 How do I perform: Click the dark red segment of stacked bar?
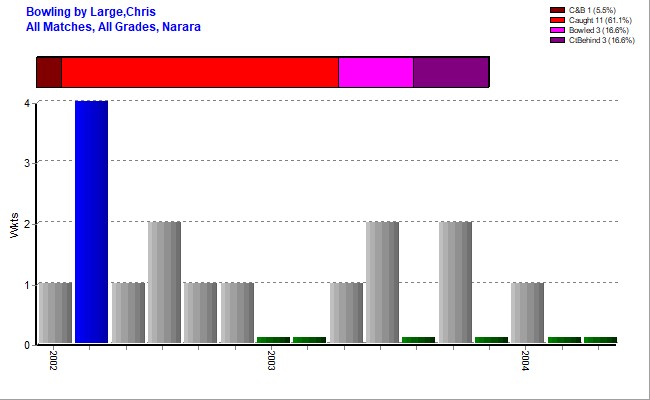pos(49,72)
